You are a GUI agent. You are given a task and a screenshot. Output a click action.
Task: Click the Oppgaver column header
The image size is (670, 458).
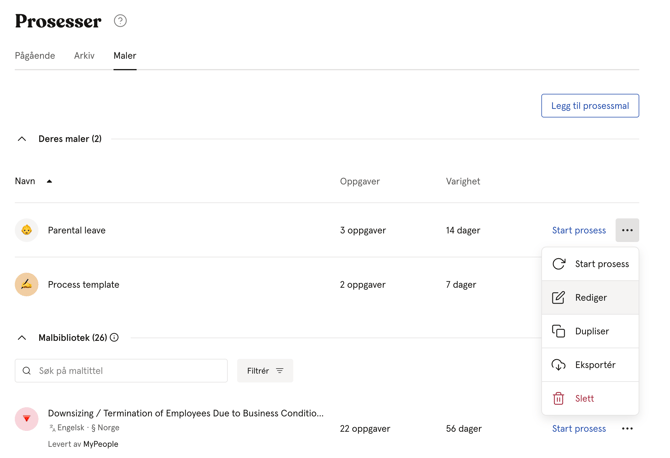pos(360,181)
